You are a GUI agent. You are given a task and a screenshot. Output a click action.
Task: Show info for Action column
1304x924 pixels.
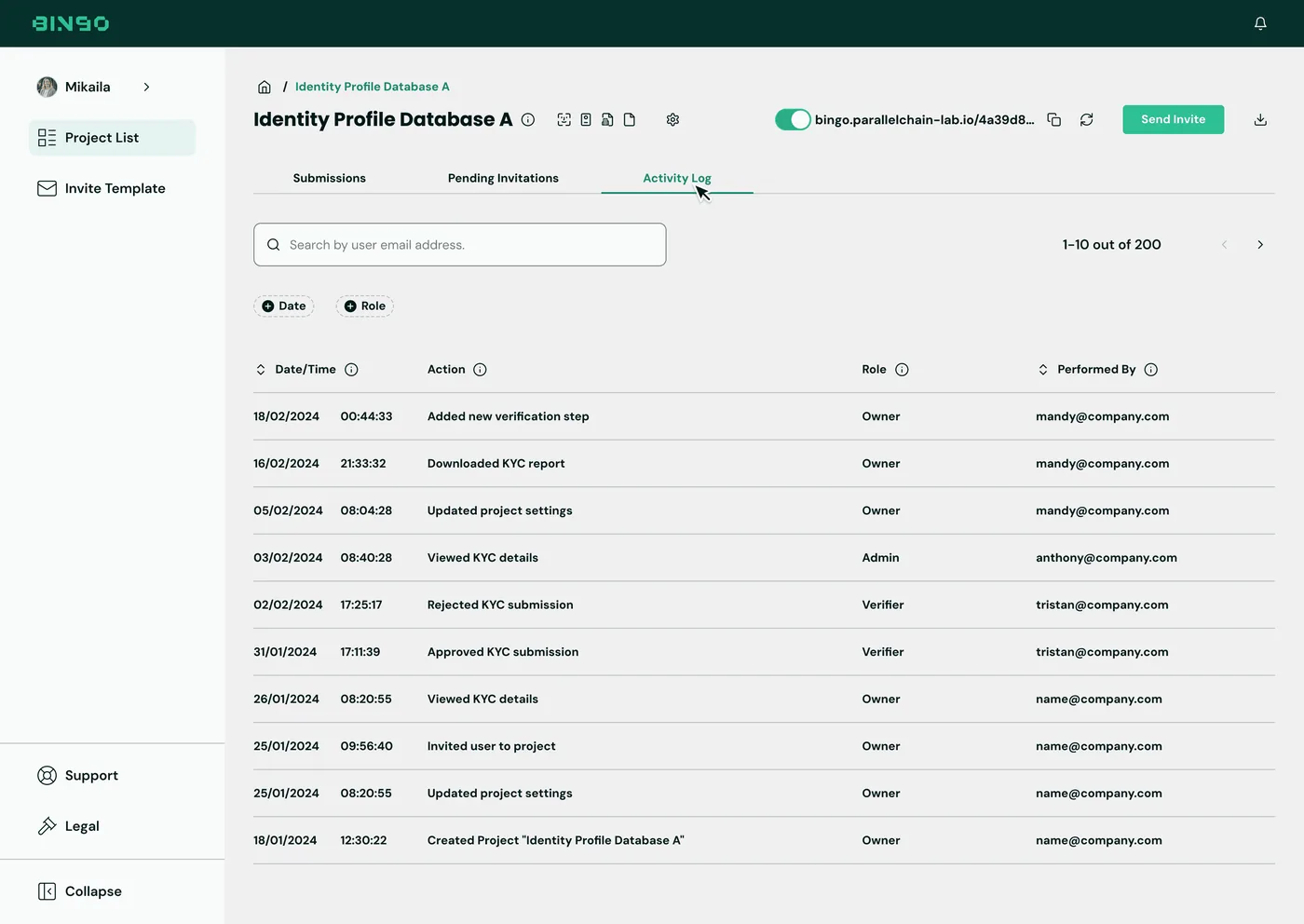[480, 370]
